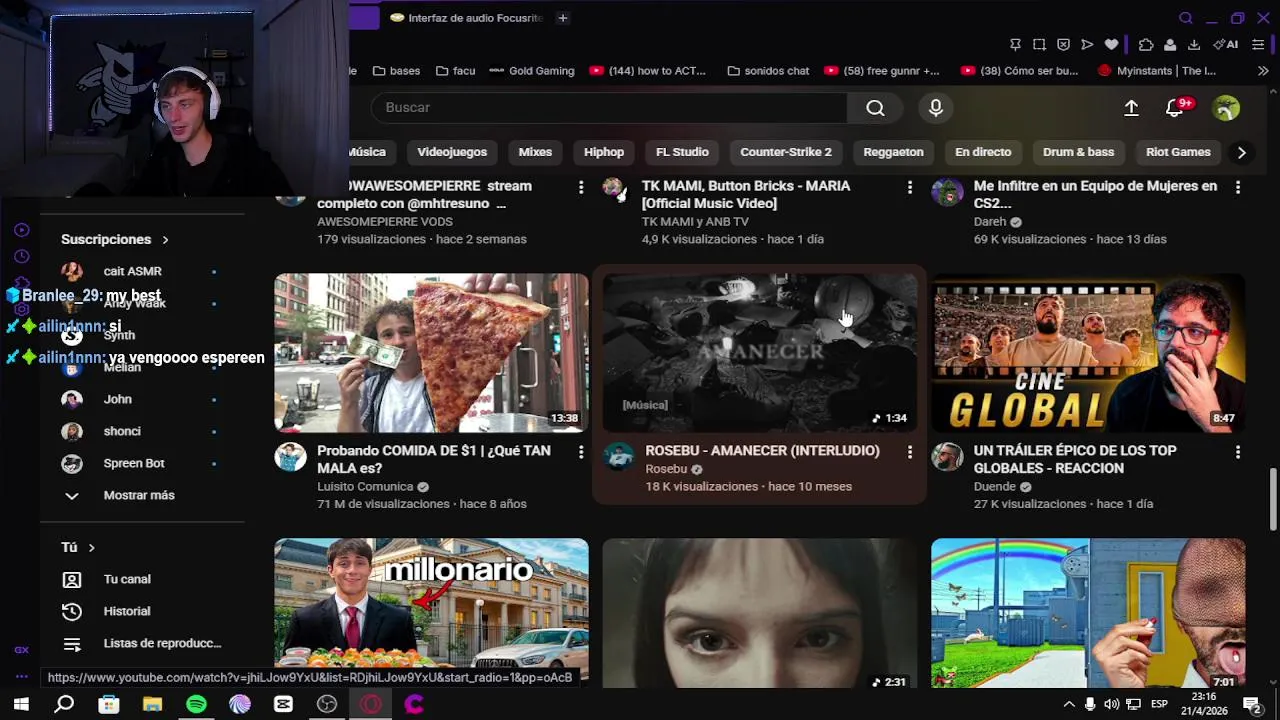The image size is (1280, 720).
Task: Open Historial in sidebar
Action: [x=127, y=611]
